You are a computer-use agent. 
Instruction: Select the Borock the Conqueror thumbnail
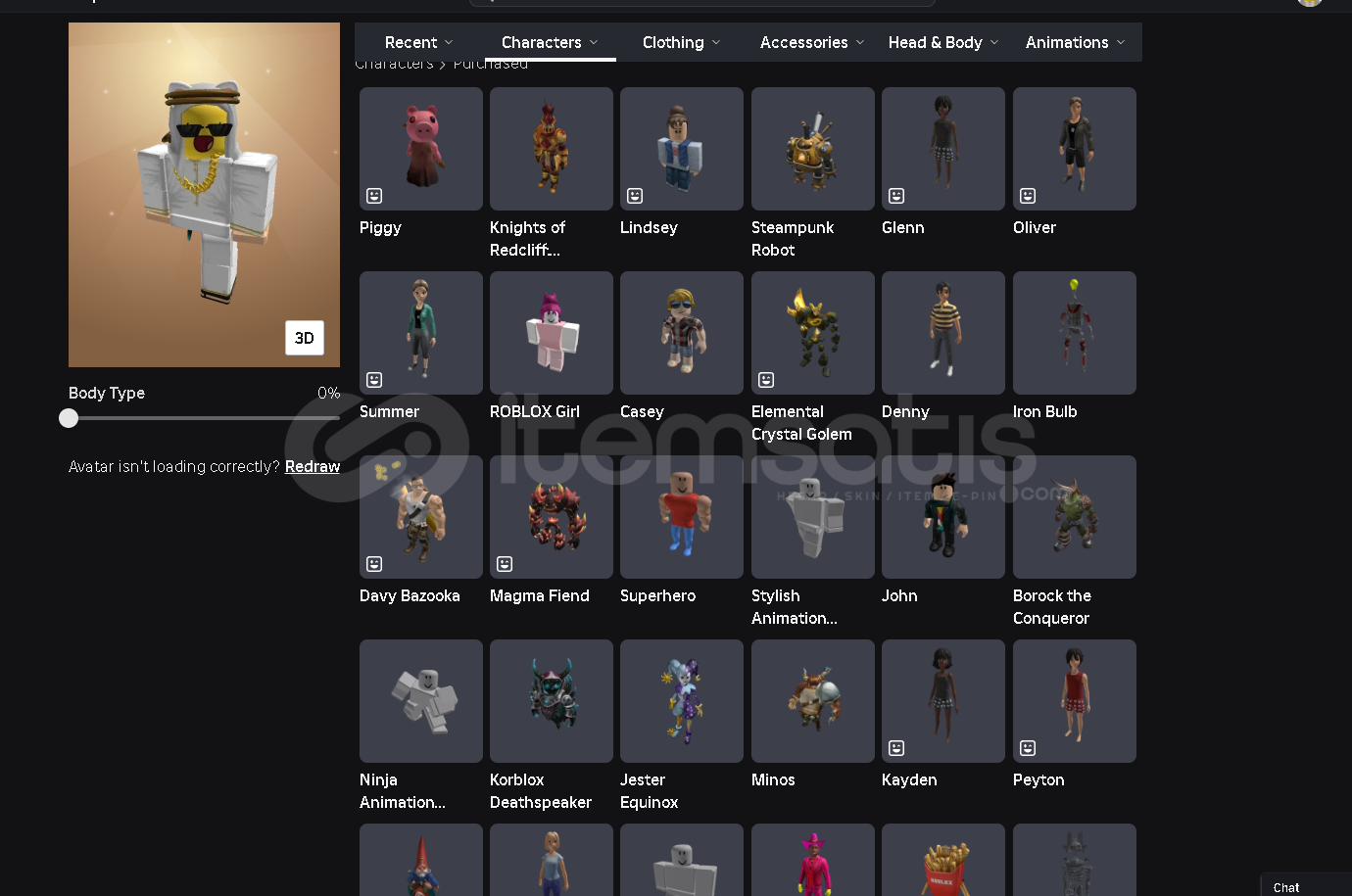point(1075,517)
